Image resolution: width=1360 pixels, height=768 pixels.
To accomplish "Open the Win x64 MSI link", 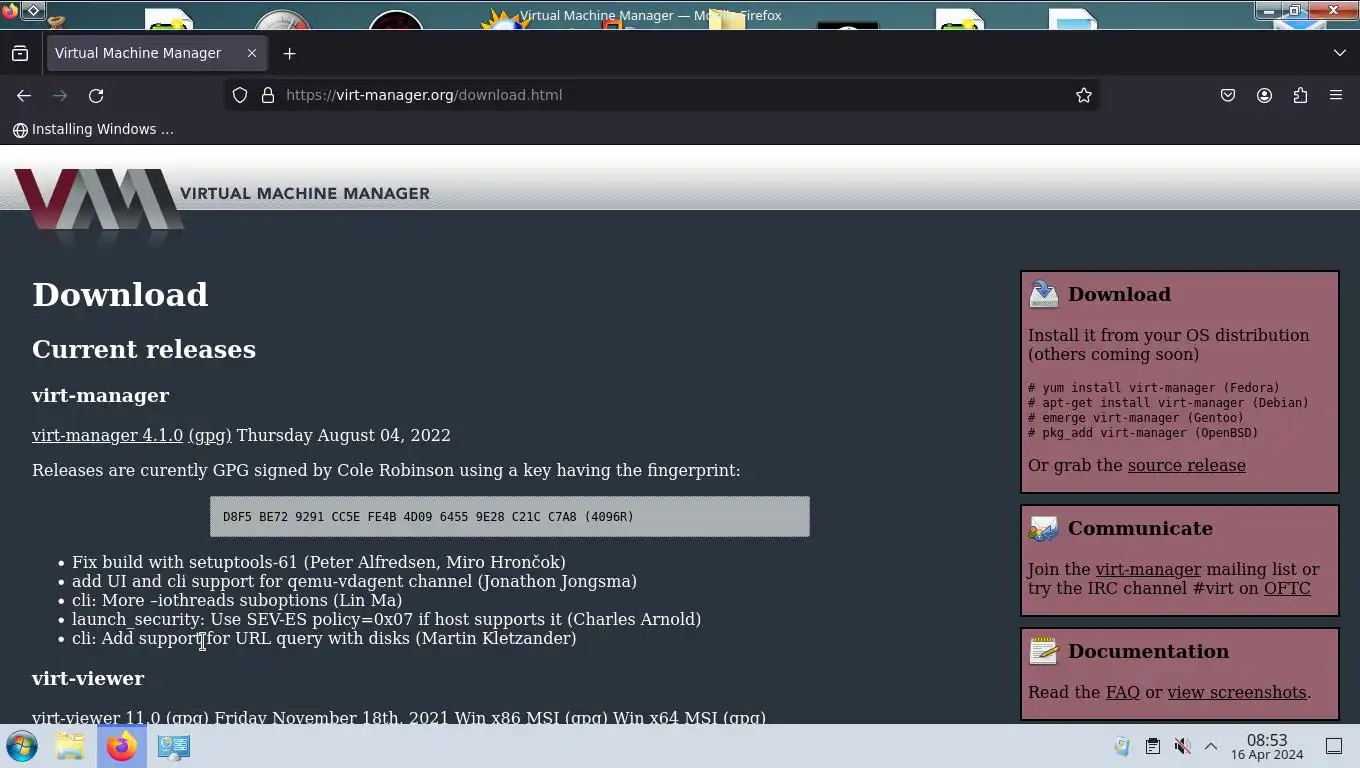I will point(665,718).
